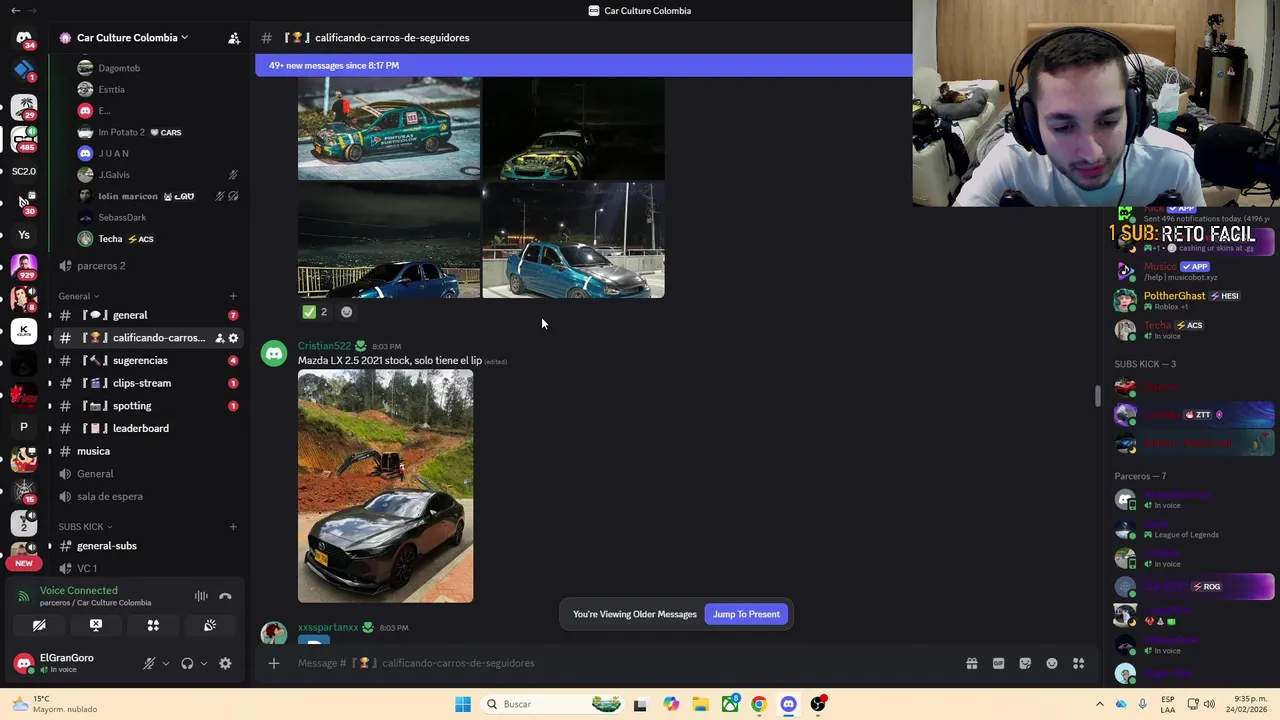Open the GIF picker
The width and height of the screenshot is (1280, 720).
998,663
